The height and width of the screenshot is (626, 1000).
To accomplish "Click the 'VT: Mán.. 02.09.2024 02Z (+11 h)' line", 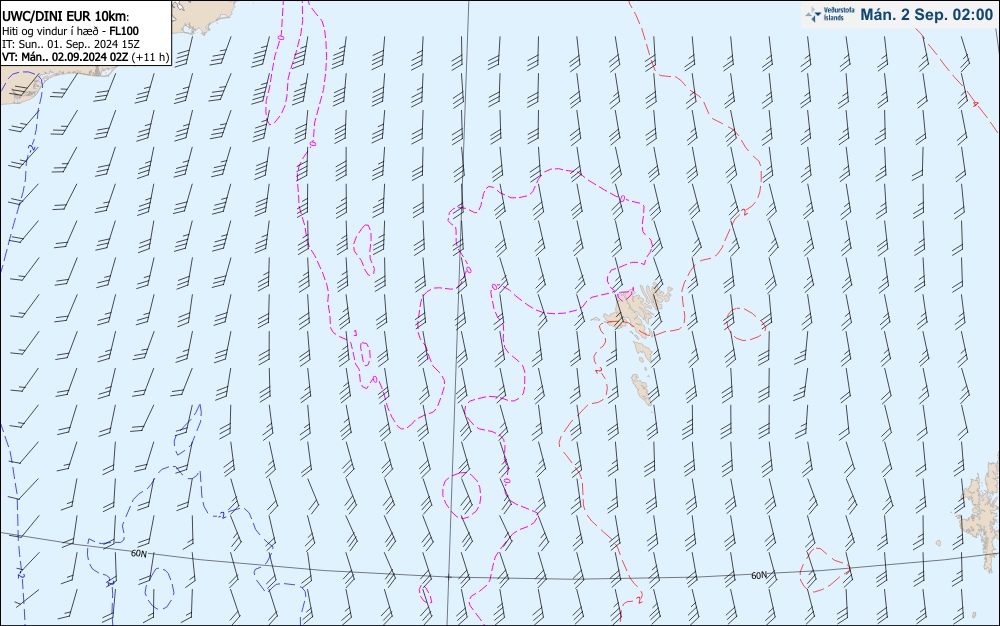I will (x=85, y=57).
